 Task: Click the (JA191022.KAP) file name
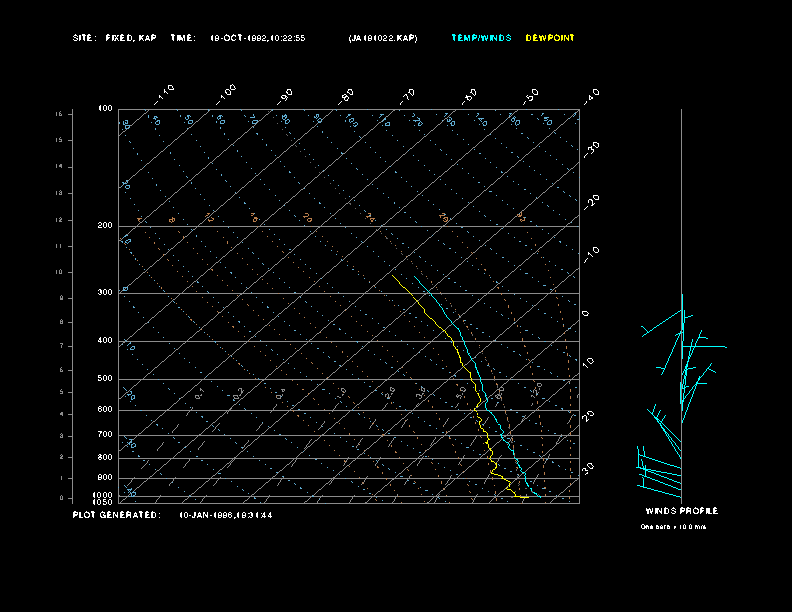click(383, 38)
